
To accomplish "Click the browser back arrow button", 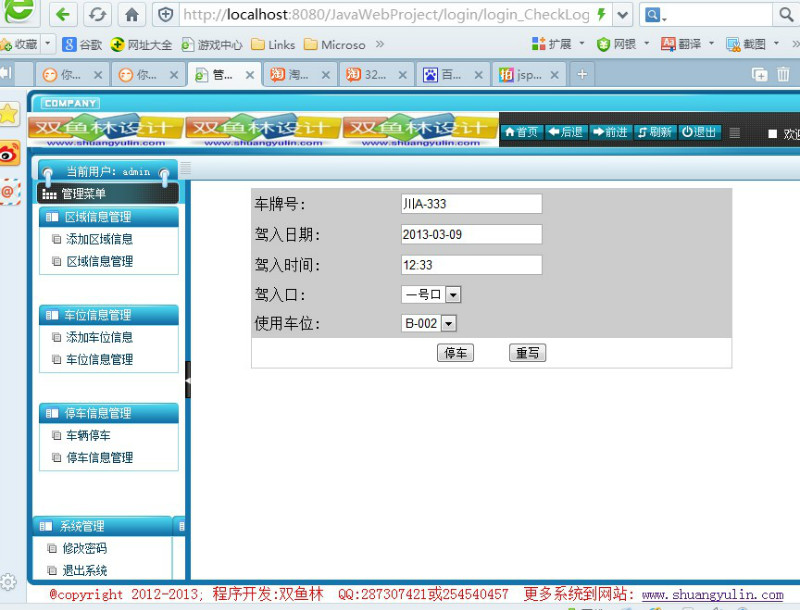I will point(63,14).
